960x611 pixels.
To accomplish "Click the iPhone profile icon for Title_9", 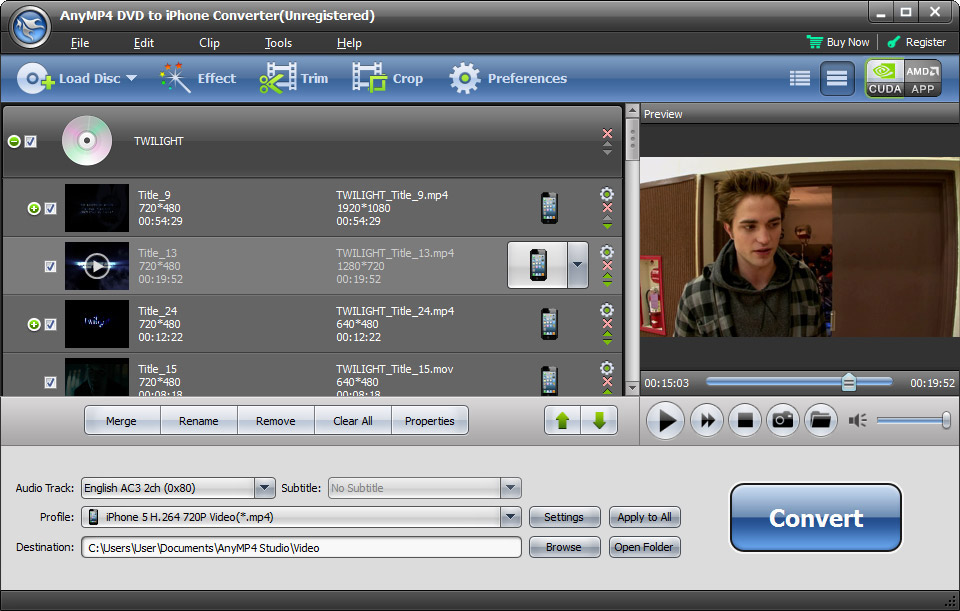I will (x=549, y=208).
